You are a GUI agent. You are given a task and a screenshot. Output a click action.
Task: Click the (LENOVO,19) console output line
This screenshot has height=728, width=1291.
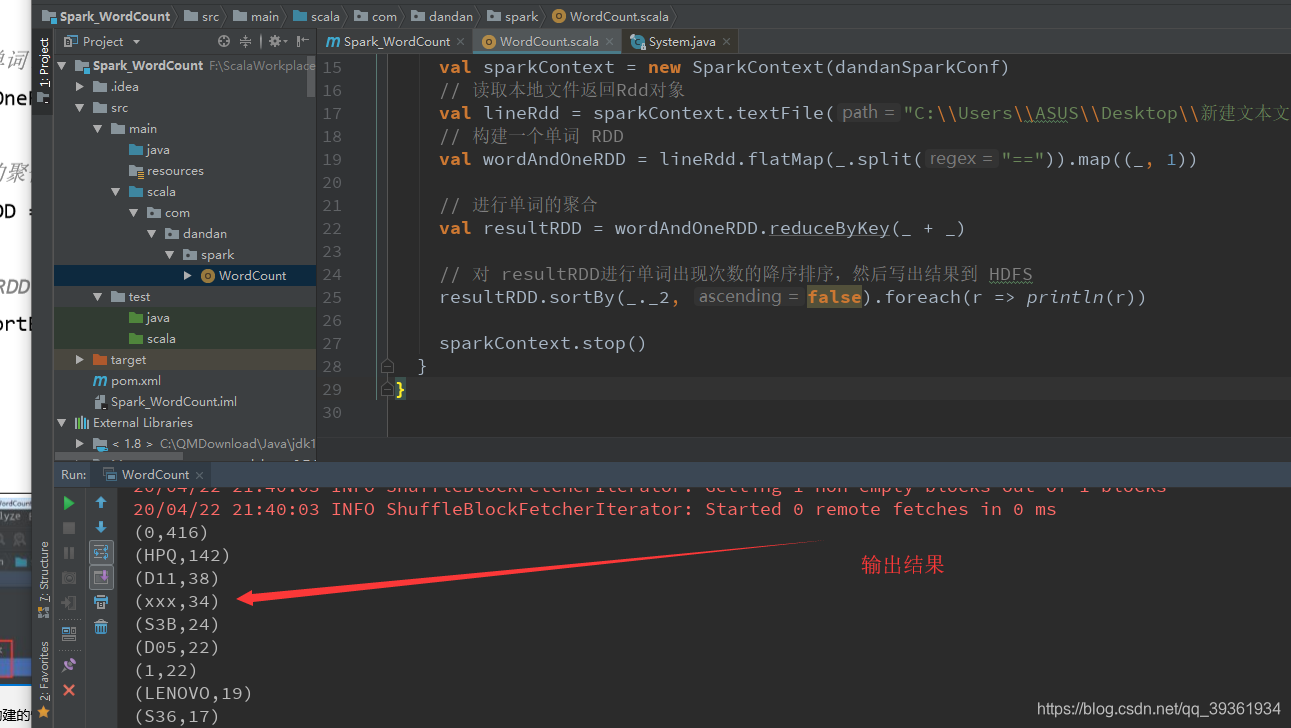tap(193, 693)
